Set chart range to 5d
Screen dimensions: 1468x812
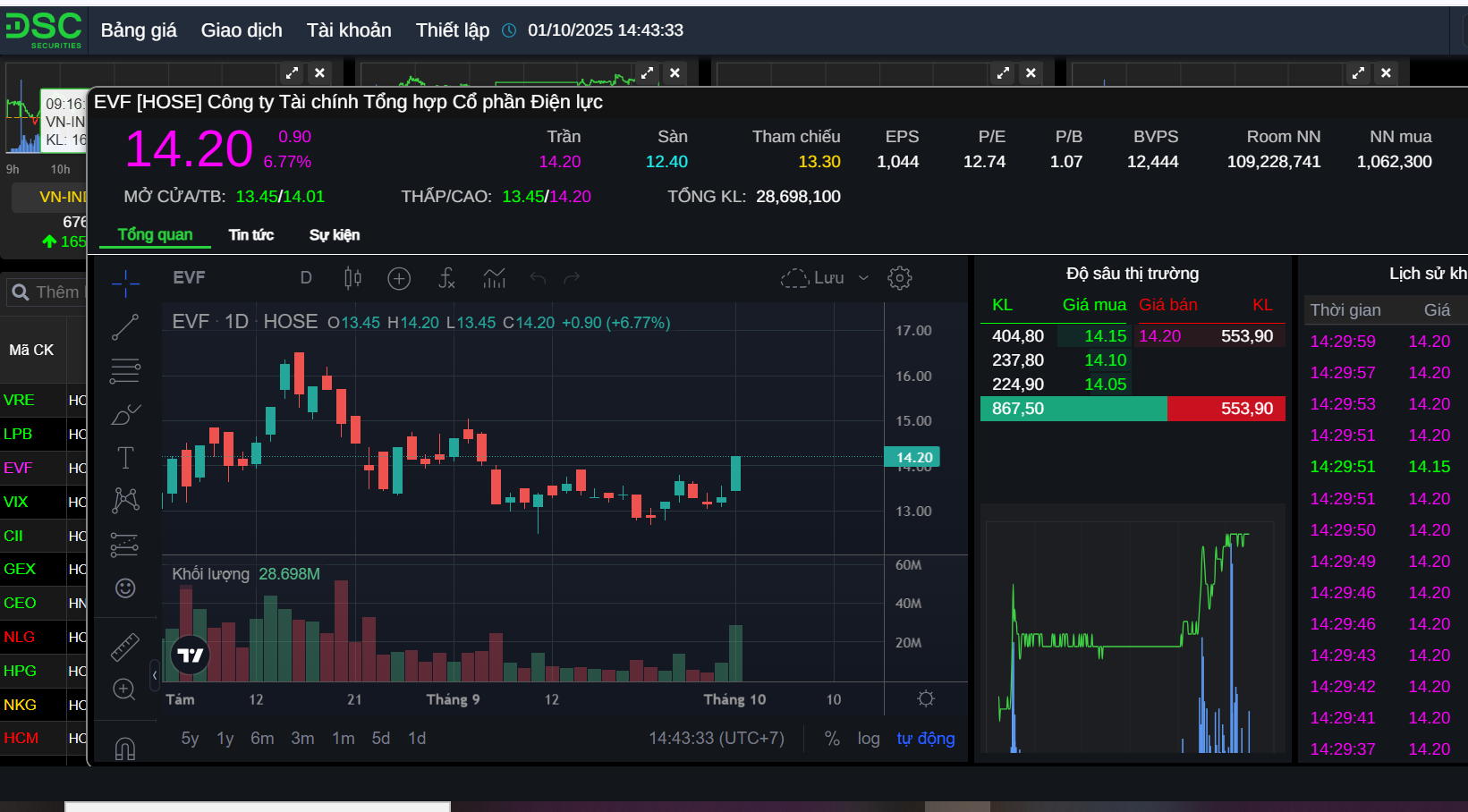[381, 739]
